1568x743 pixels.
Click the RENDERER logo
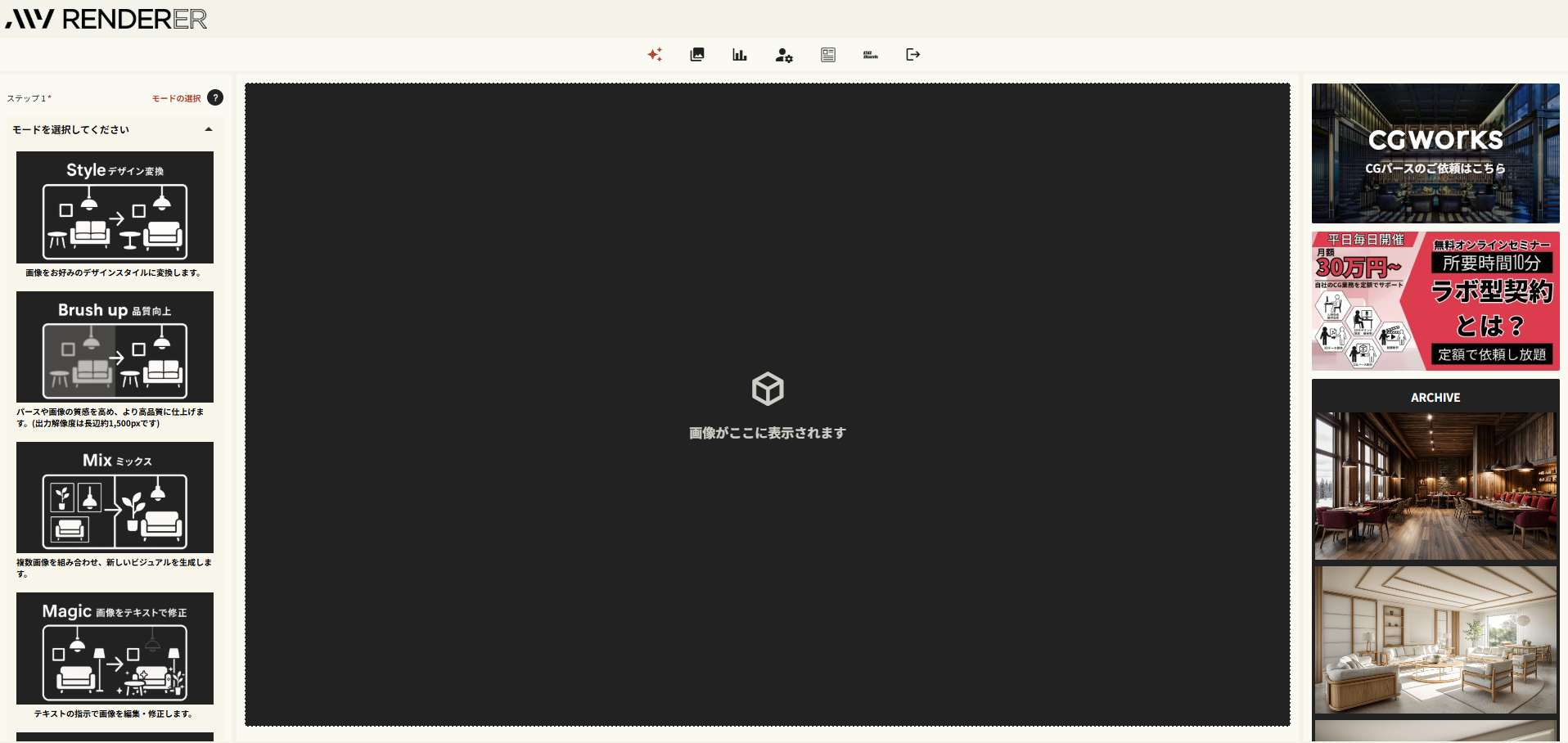pyautogui.click(x=106, y=19)
